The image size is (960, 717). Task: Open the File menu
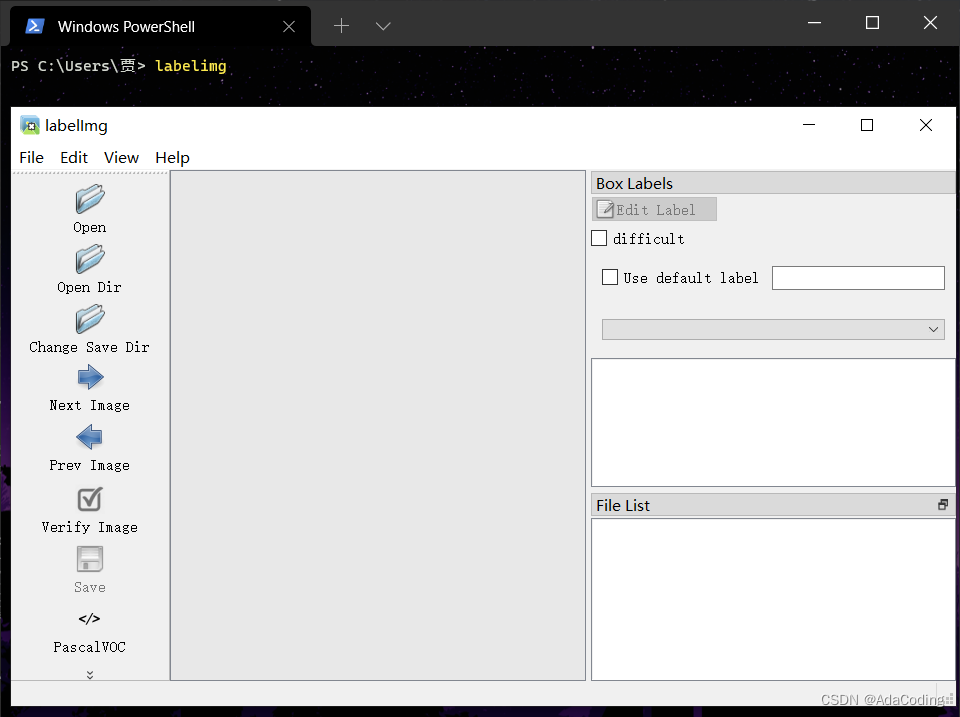coord(31,157)
